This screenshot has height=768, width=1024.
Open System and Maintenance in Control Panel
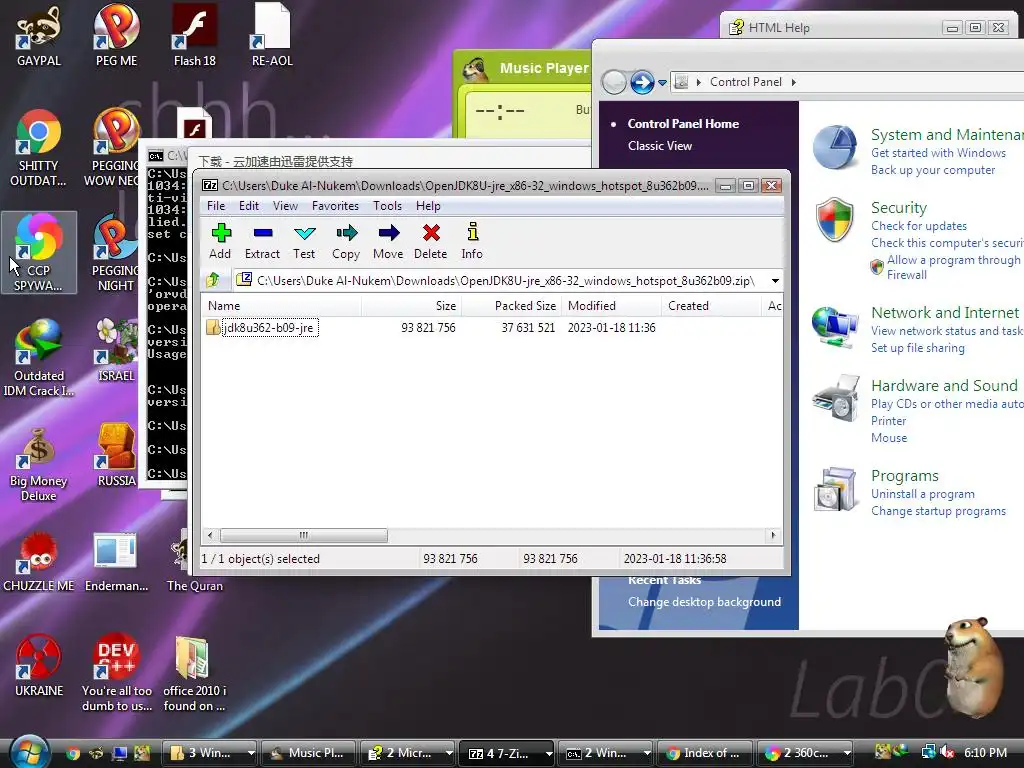click(x=947, y=135)
